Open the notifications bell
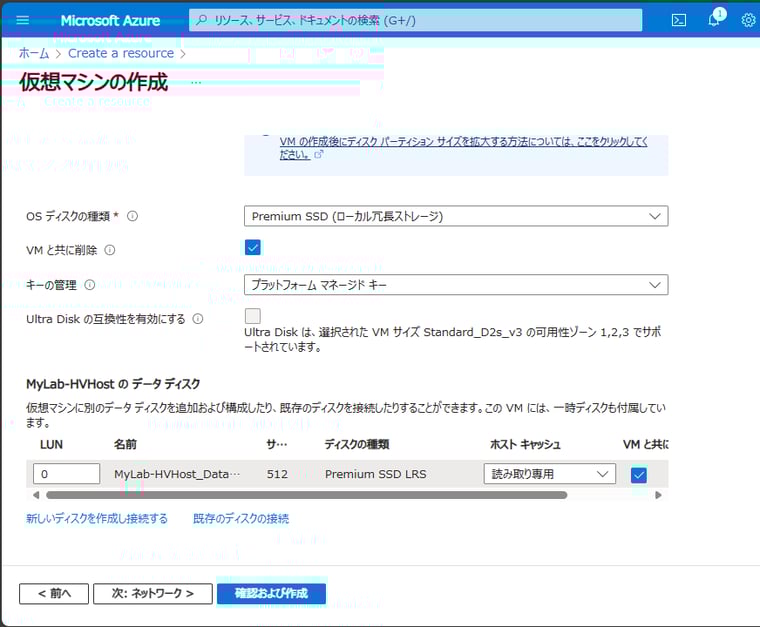 point(714,19)
